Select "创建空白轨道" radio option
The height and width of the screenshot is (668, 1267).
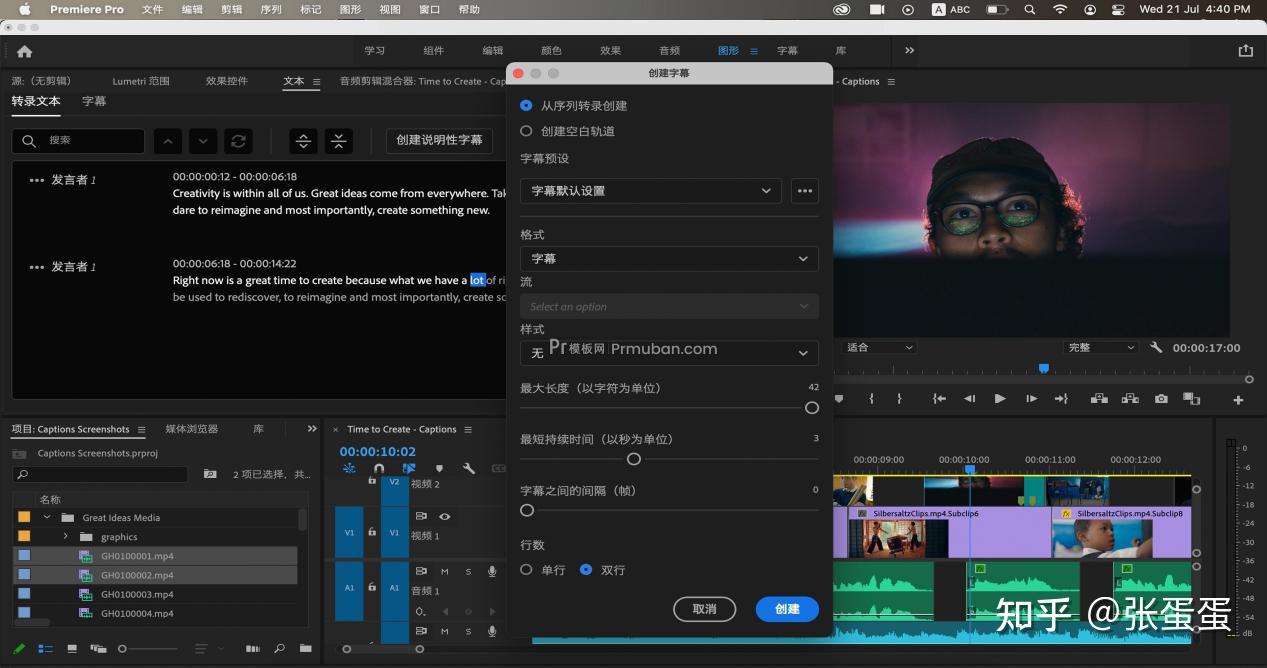[x=527, y=131]
